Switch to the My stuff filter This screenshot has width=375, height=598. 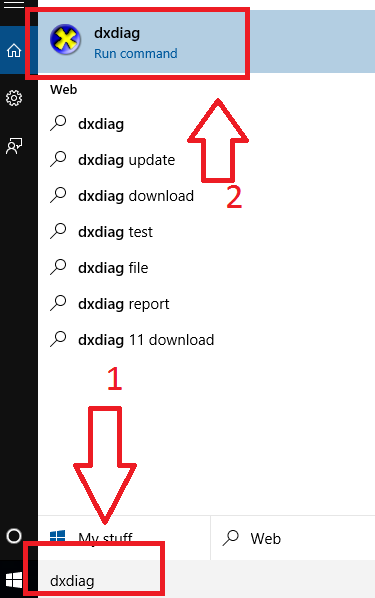(x=124, y=538)
